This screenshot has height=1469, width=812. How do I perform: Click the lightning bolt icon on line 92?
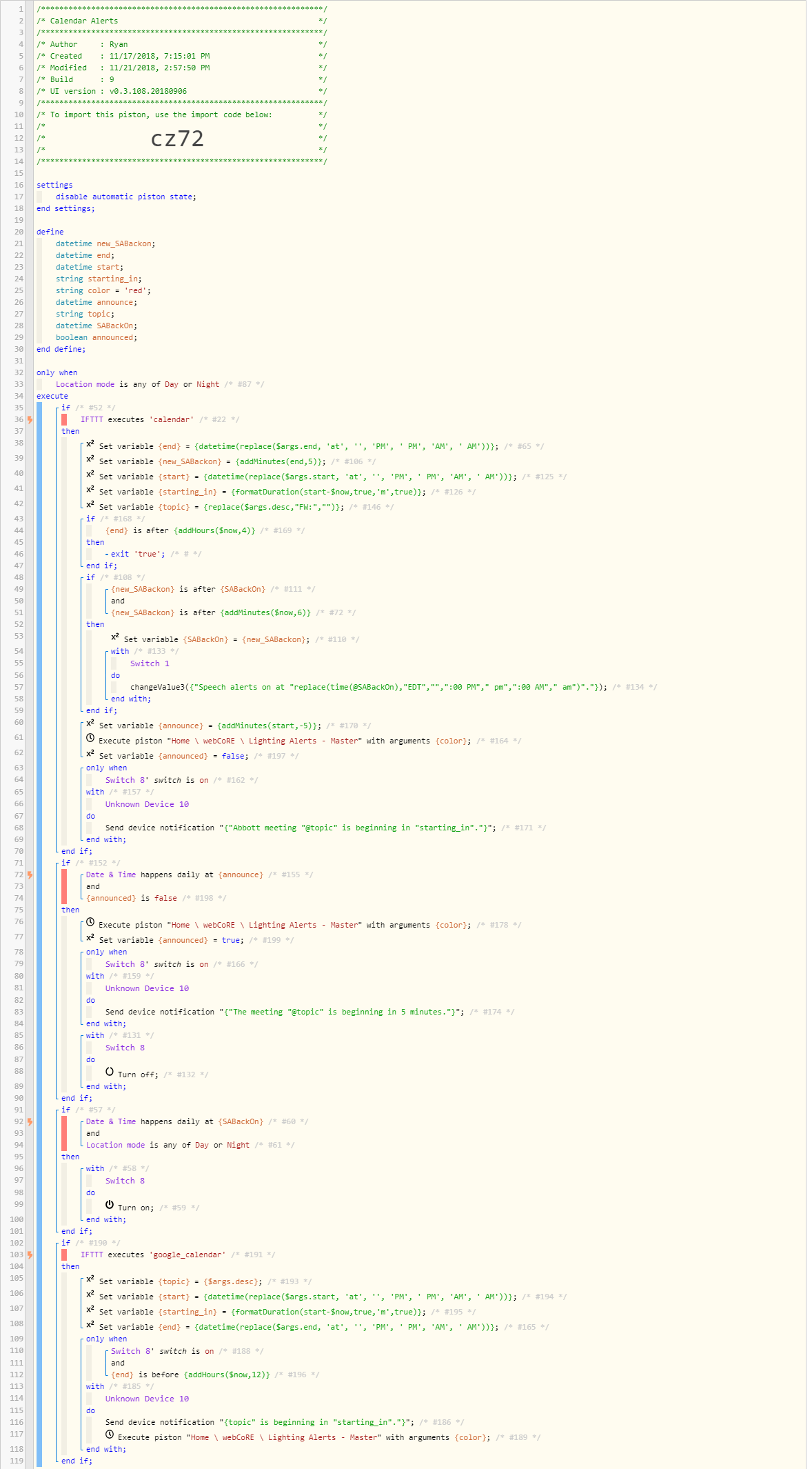coord(30,1121)
